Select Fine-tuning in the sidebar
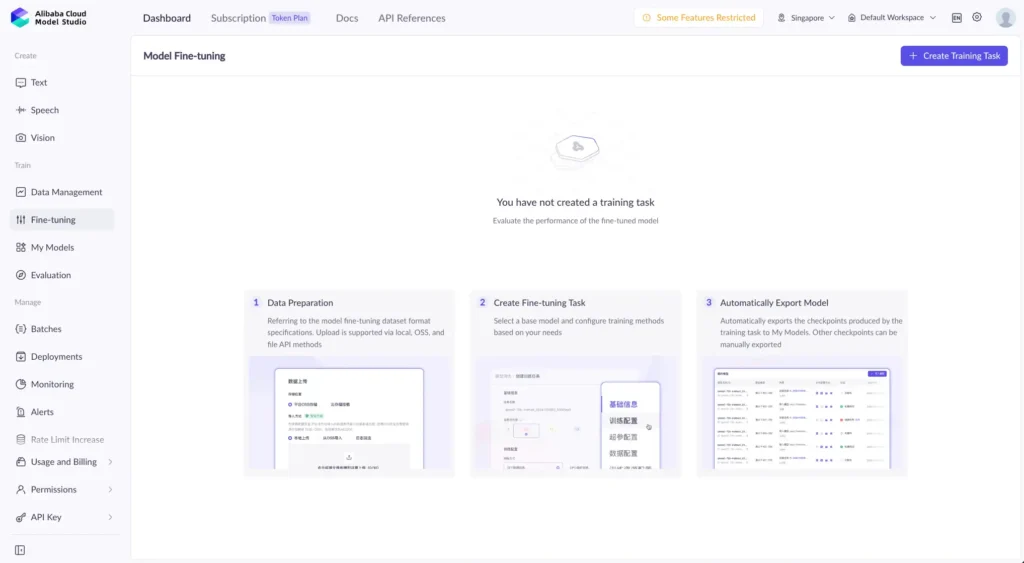 62,220
